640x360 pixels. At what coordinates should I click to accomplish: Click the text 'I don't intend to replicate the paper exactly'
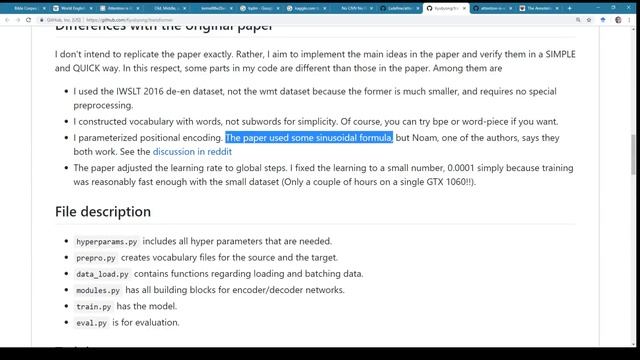point(144,54)
